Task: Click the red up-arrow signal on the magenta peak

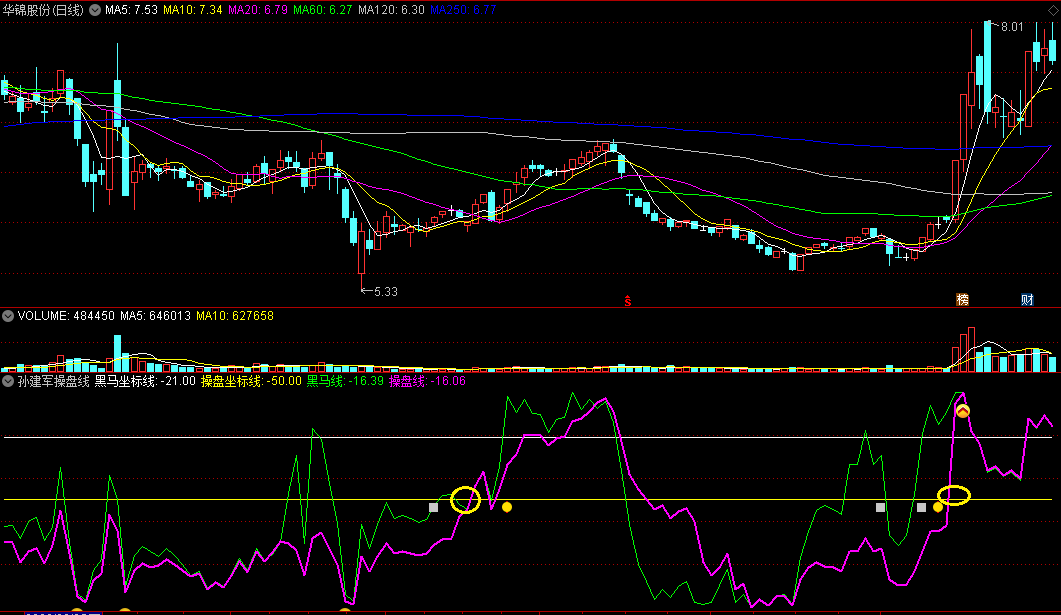Action: tap(963, 410)
